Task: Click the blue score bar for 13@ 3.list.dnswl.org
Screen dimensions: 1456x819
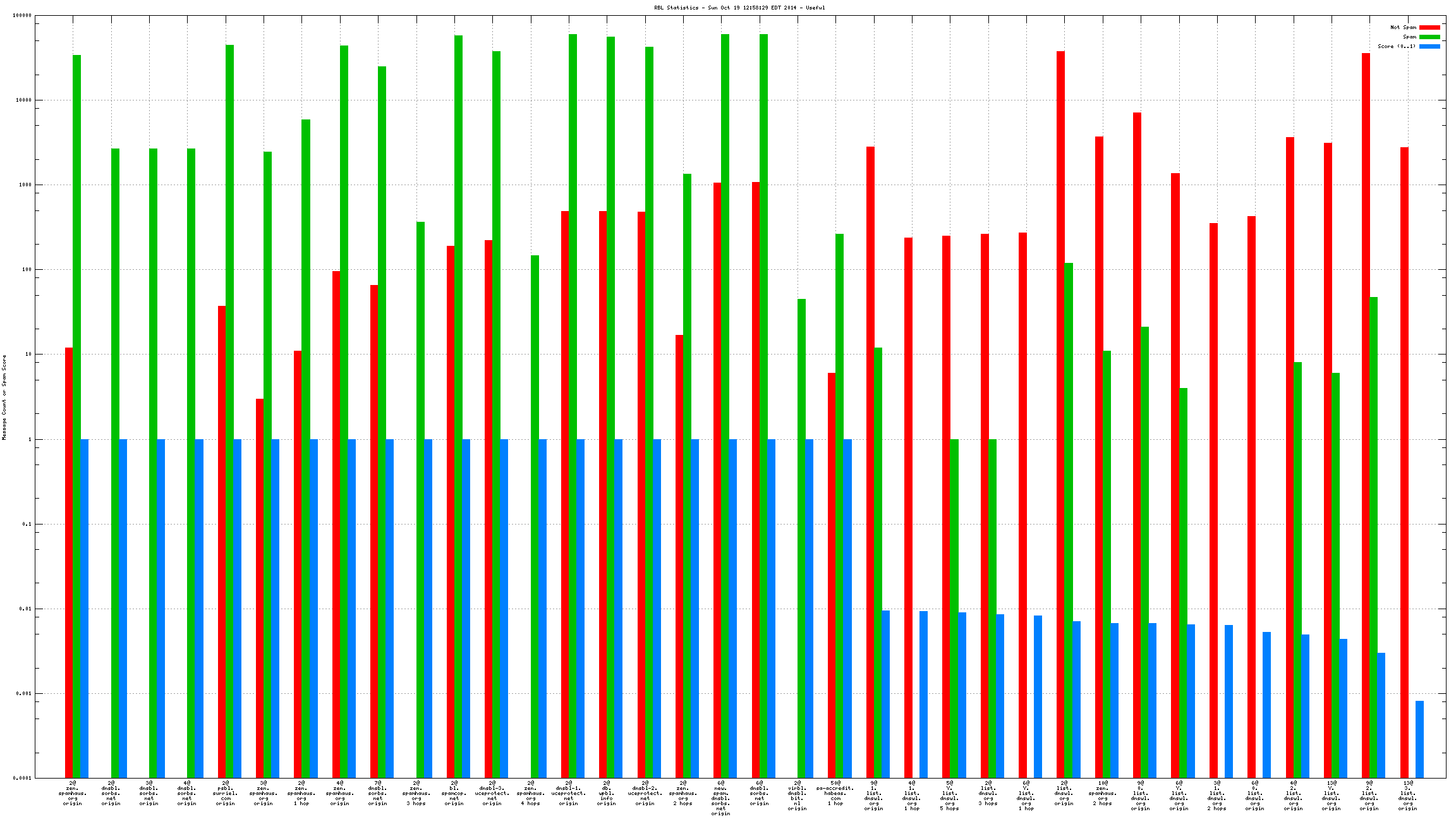Action: pyautogui.click(x=1420, y=739)
